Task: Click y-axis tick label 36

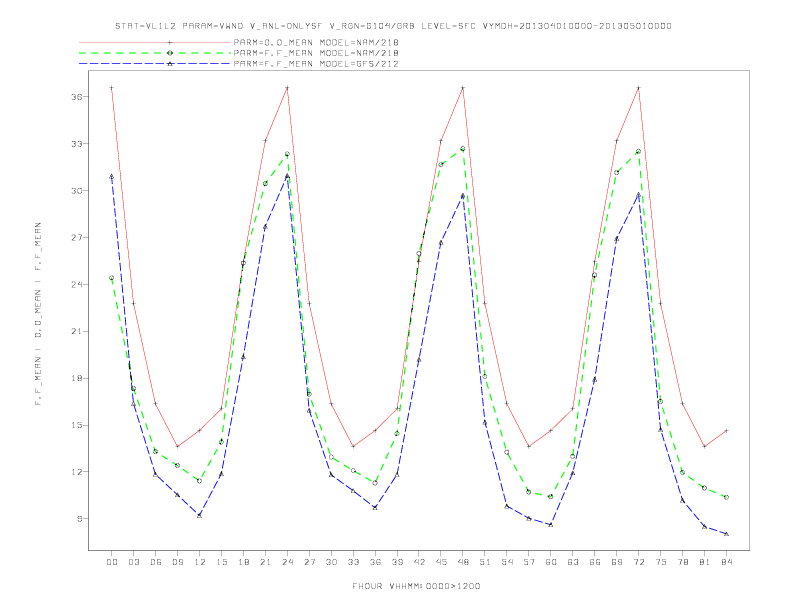Action: point(77,96)
